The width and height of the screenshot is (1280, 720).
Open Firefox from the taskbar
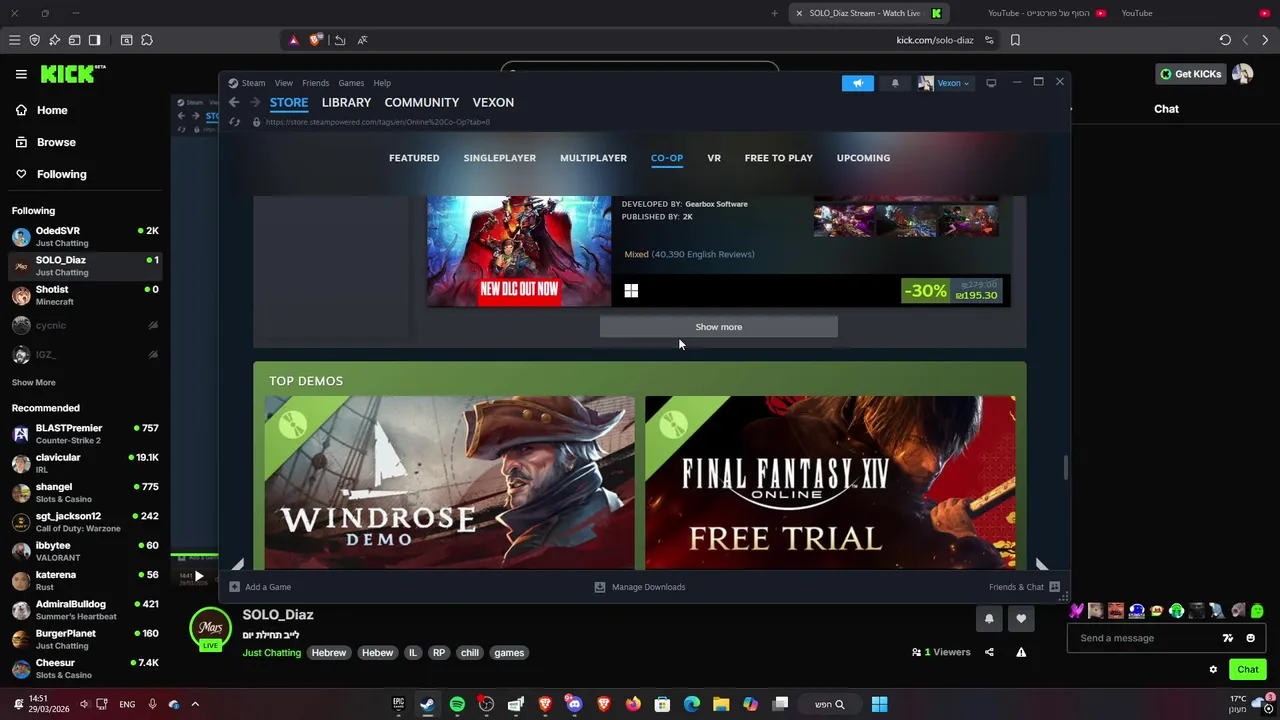pyautogui.click(x=633, y=704)
